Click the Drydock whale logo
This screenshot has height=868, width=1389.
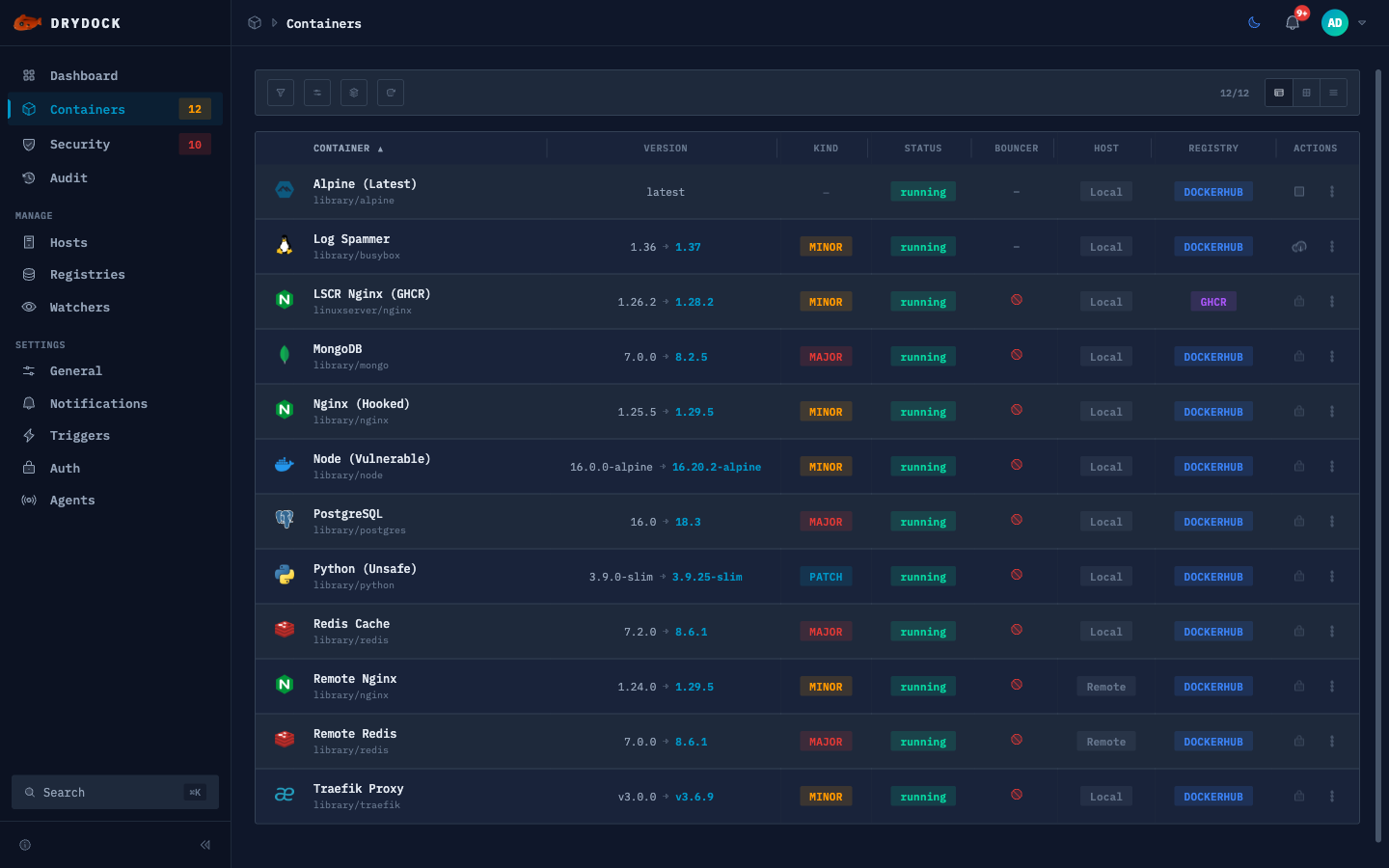[27, 23]
